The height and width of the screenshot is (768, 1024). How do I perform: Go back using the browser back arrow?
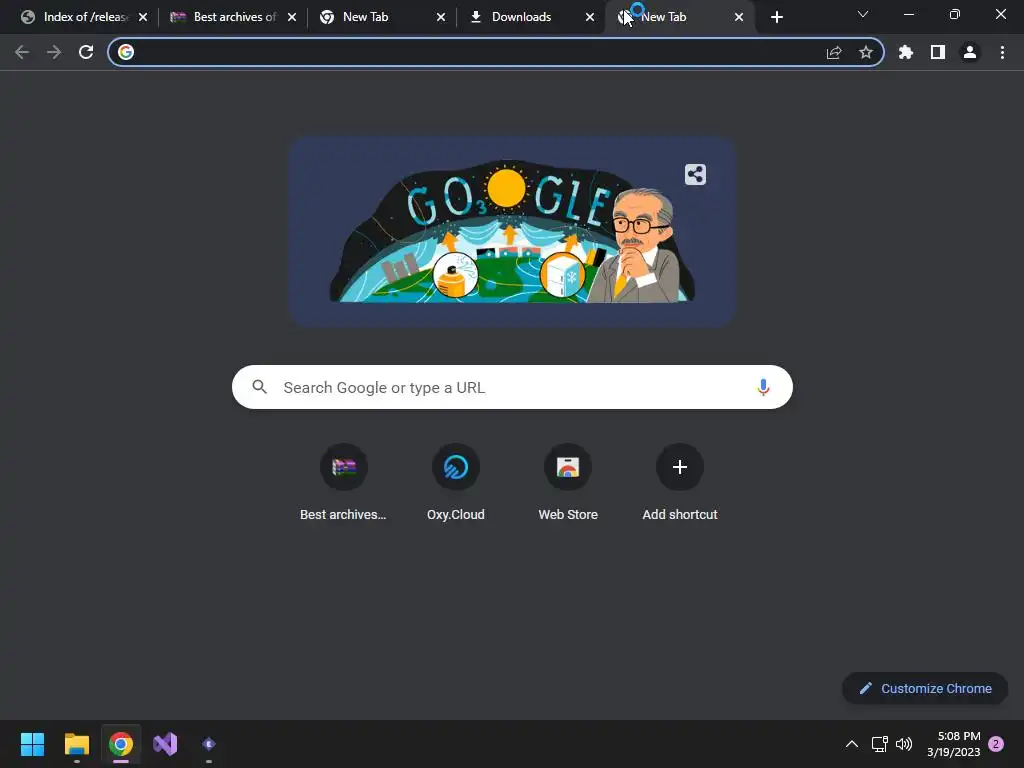click(x=22, y=52)
